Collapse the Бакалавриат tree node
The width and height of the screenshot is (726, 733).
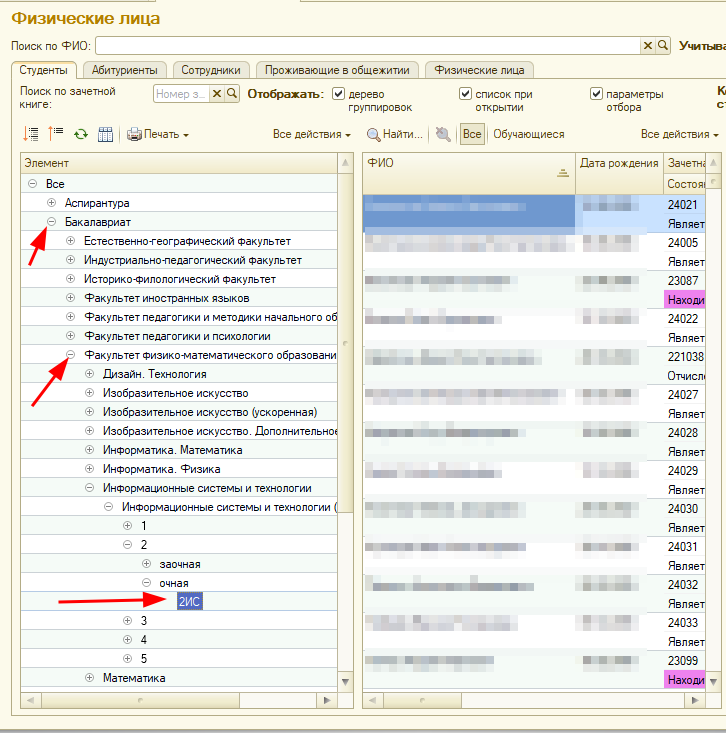click(52, 222)
